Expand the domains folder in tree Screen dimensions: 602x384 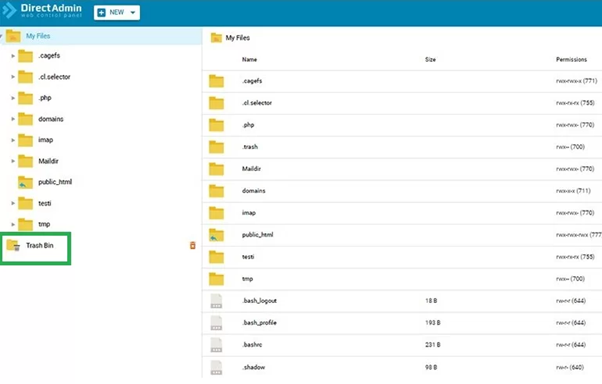[13, 119]
